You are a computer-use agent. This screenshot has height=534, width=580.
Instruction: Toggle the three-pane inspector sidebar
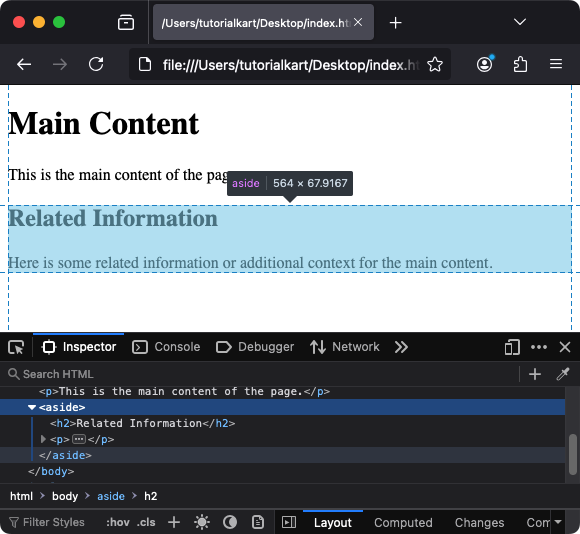[289, 522]
